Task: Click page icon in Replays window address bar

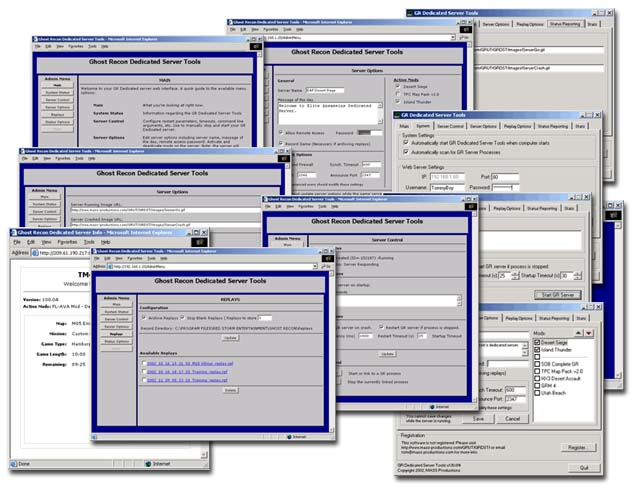Action: click(x=110, y=267)
